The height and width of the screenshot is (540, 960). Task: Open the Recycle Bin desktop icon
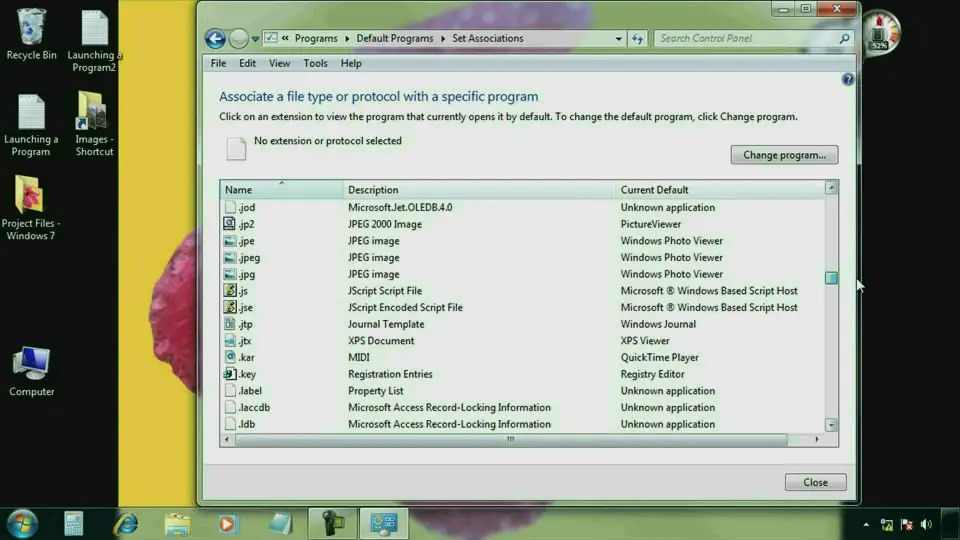(31, 34)
